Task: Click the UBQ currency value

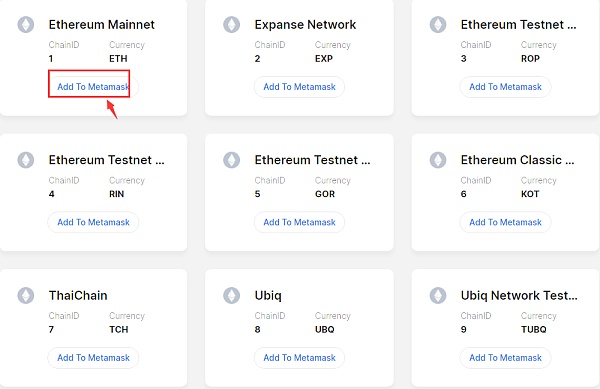Action: tap(324, 329)
